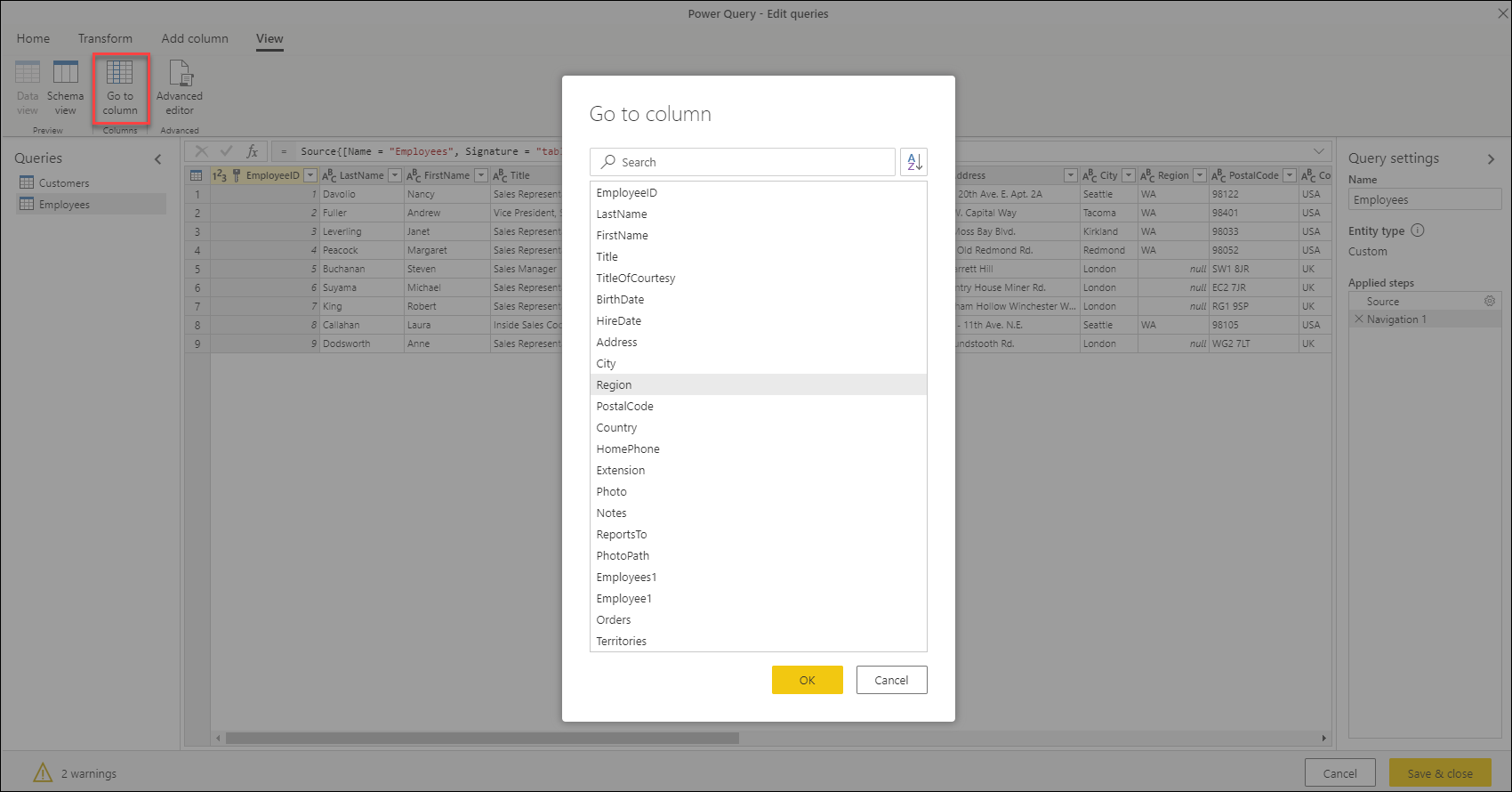
Task: Click the Source step settings gear
Action: [1490, 301]
